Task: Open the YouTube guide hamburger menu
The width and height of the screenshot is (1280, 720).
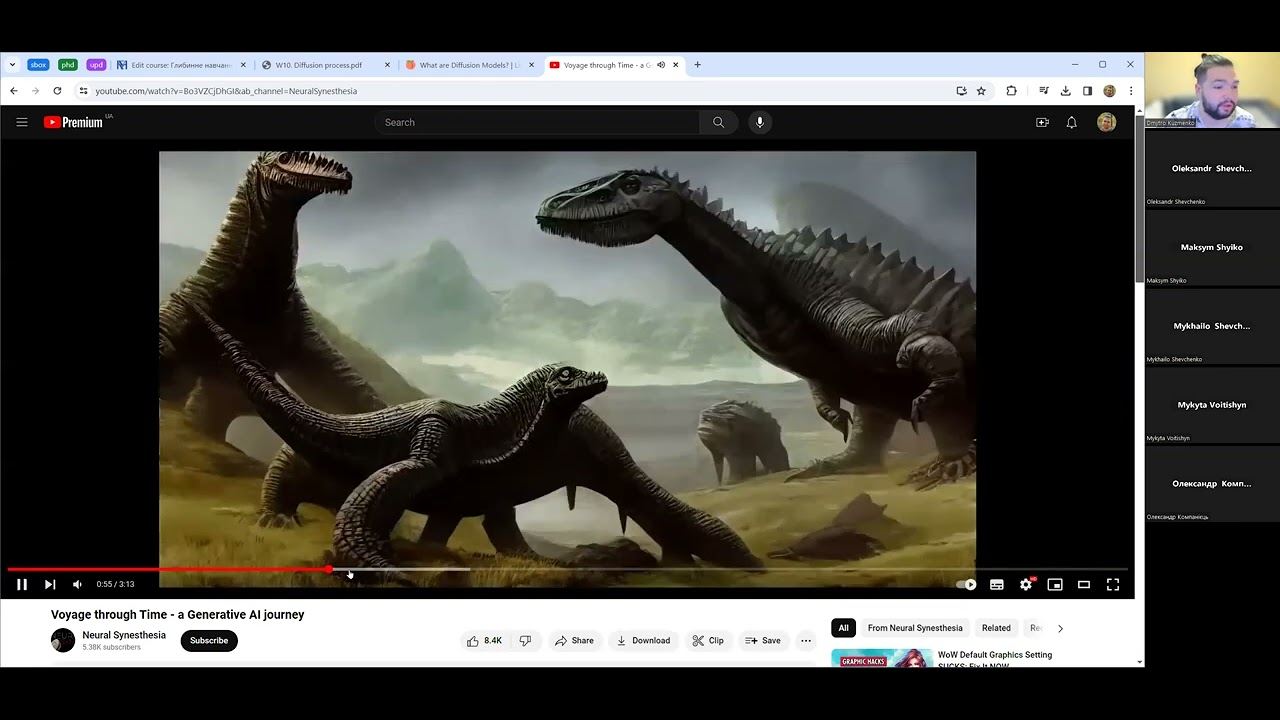Action: 22,122
